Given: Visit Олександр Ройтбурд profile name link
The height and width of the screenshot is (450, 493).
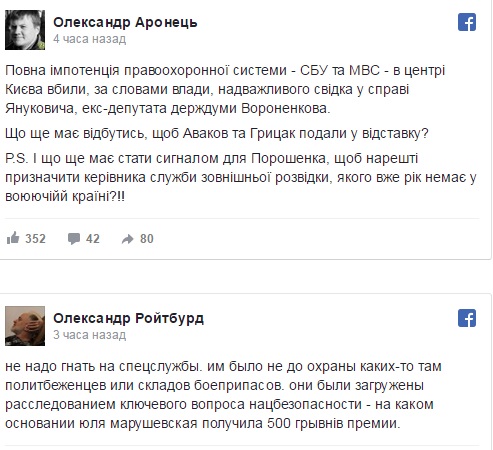Looking at the screenshot, I should click(128, 318).
